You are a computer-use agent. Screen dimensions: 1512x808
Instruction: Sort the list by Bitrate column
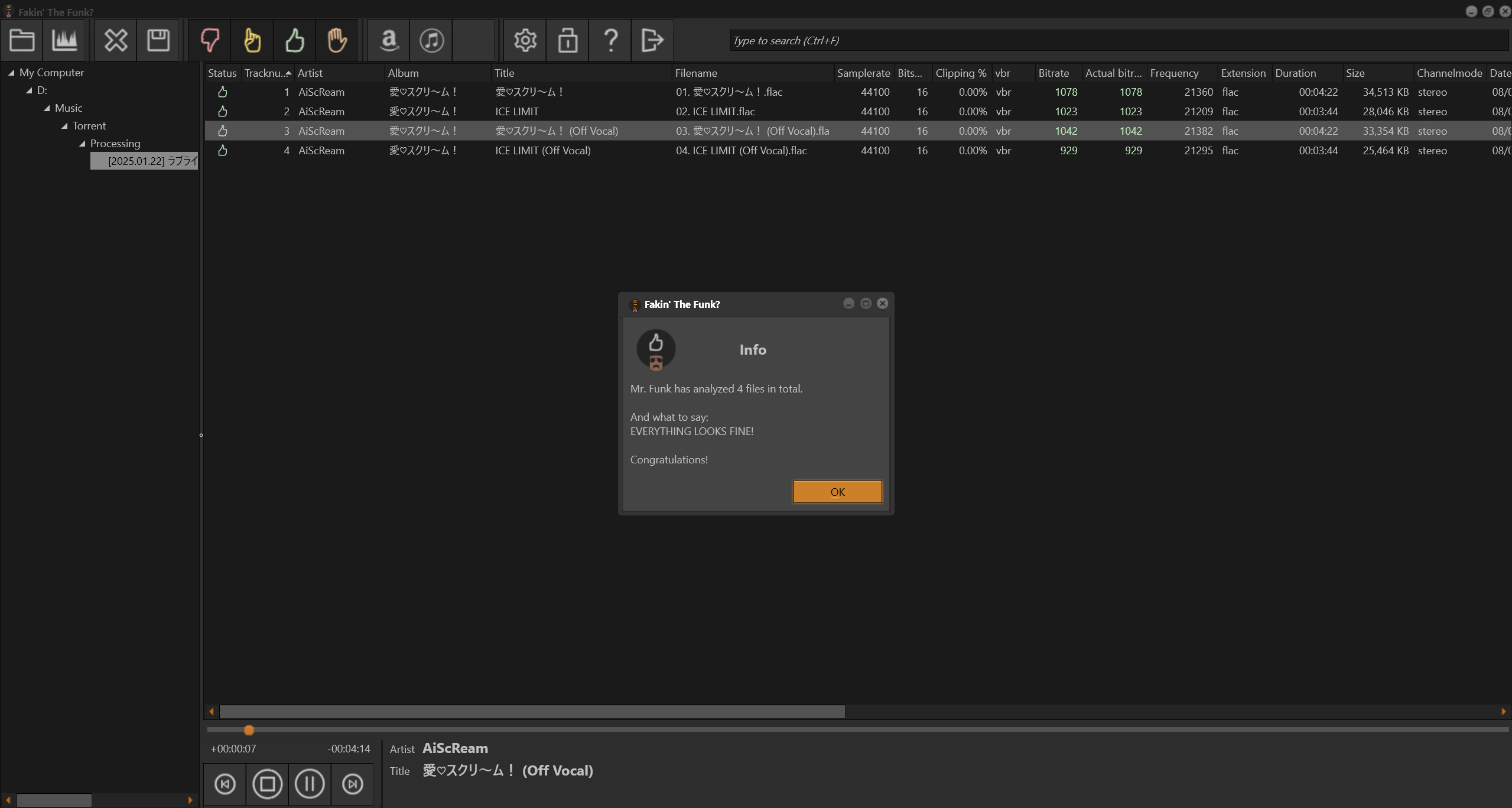tap(1053, 73)
